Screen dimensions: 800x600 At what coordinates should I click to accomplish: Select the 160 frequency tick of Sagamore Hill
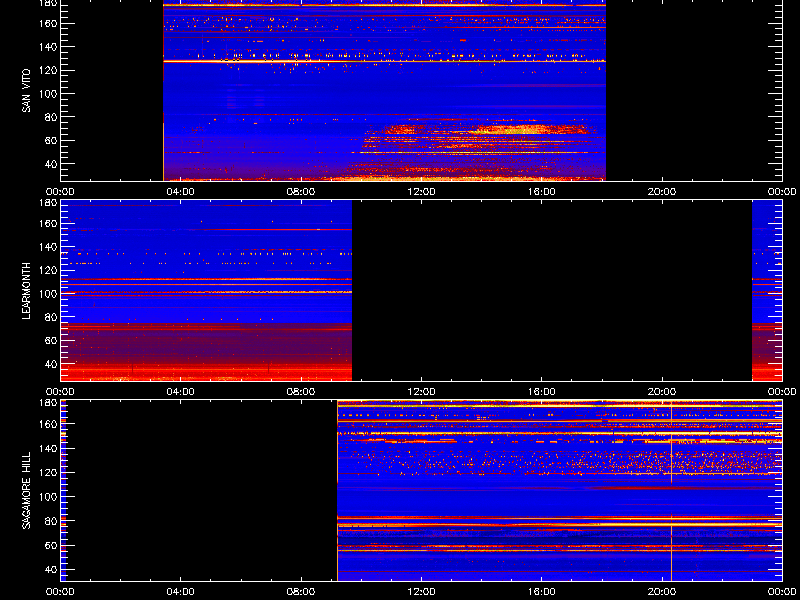(50, 424)
